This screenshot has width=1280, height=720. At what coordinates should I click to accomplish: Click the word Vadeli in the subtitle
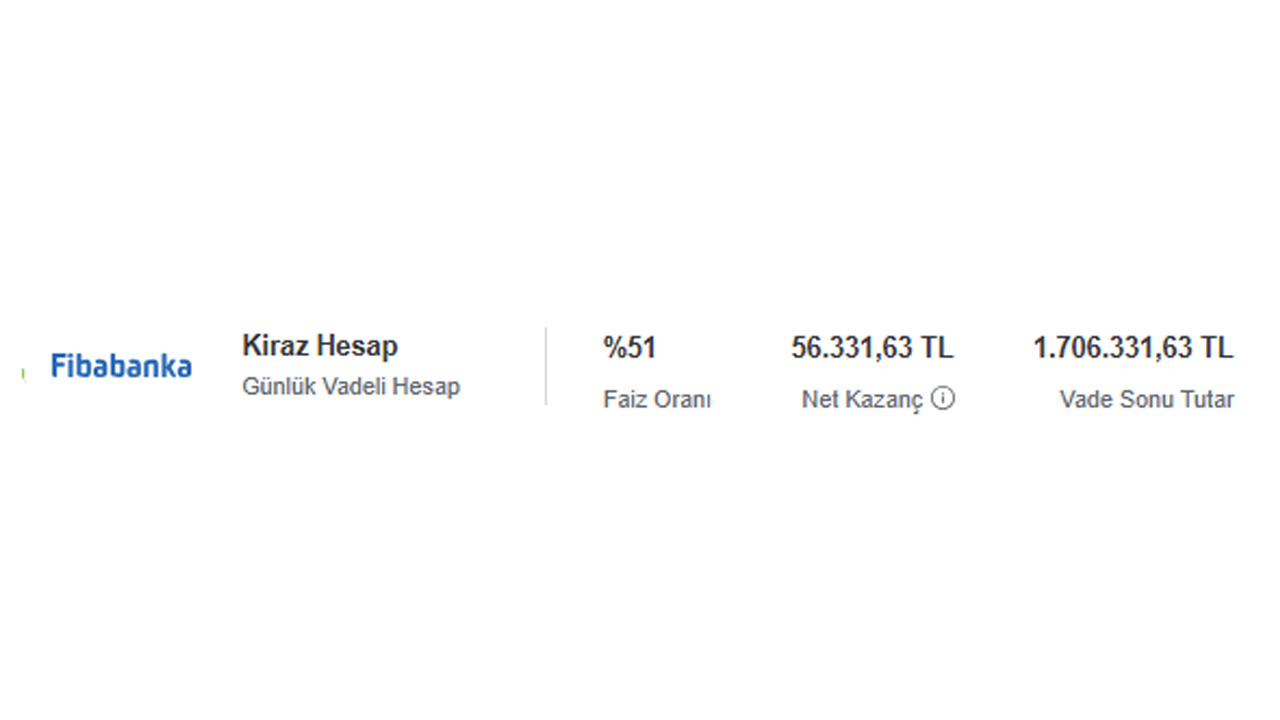pyautogui.click(x=353, y=386)
